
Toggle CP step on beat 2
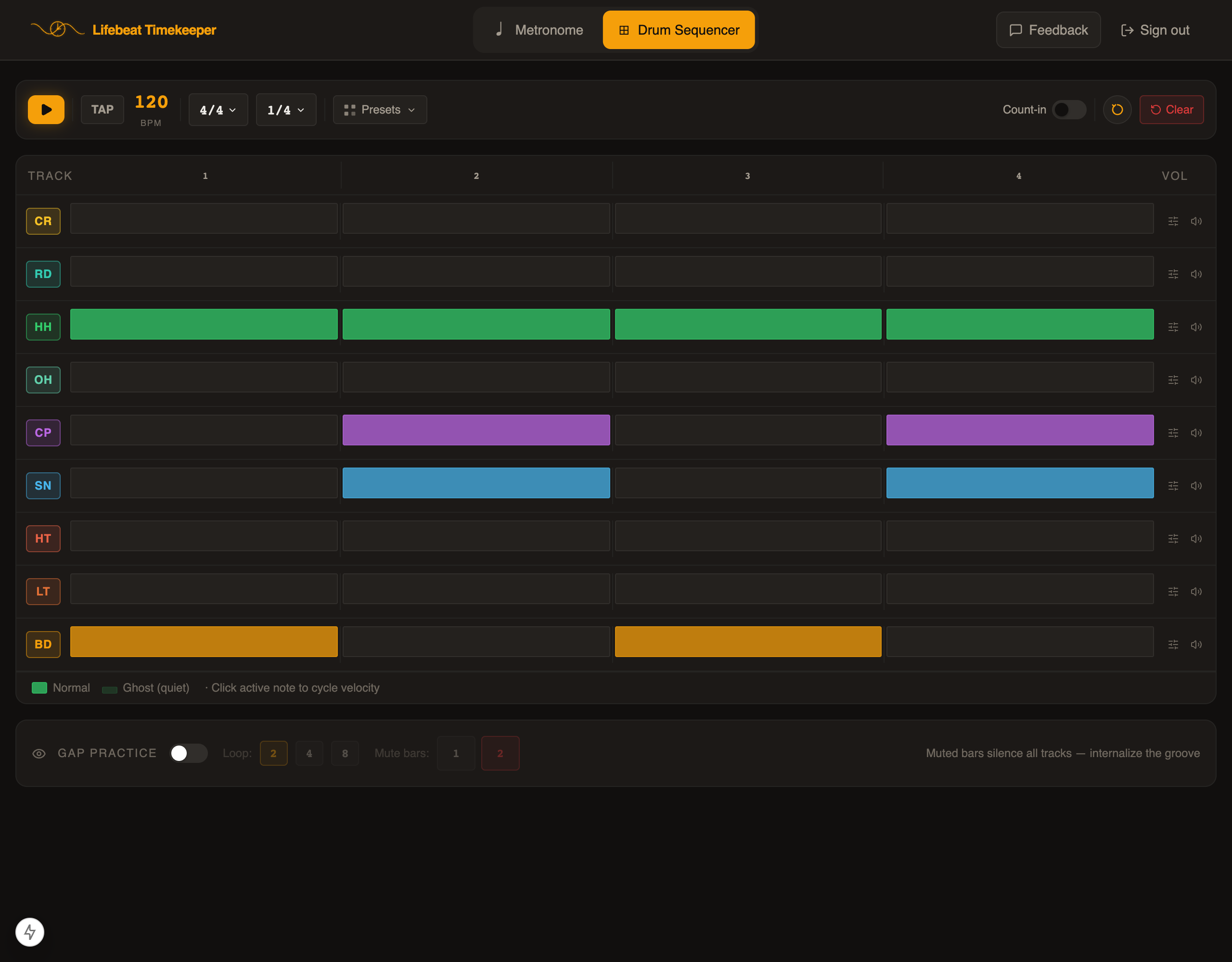476,430
